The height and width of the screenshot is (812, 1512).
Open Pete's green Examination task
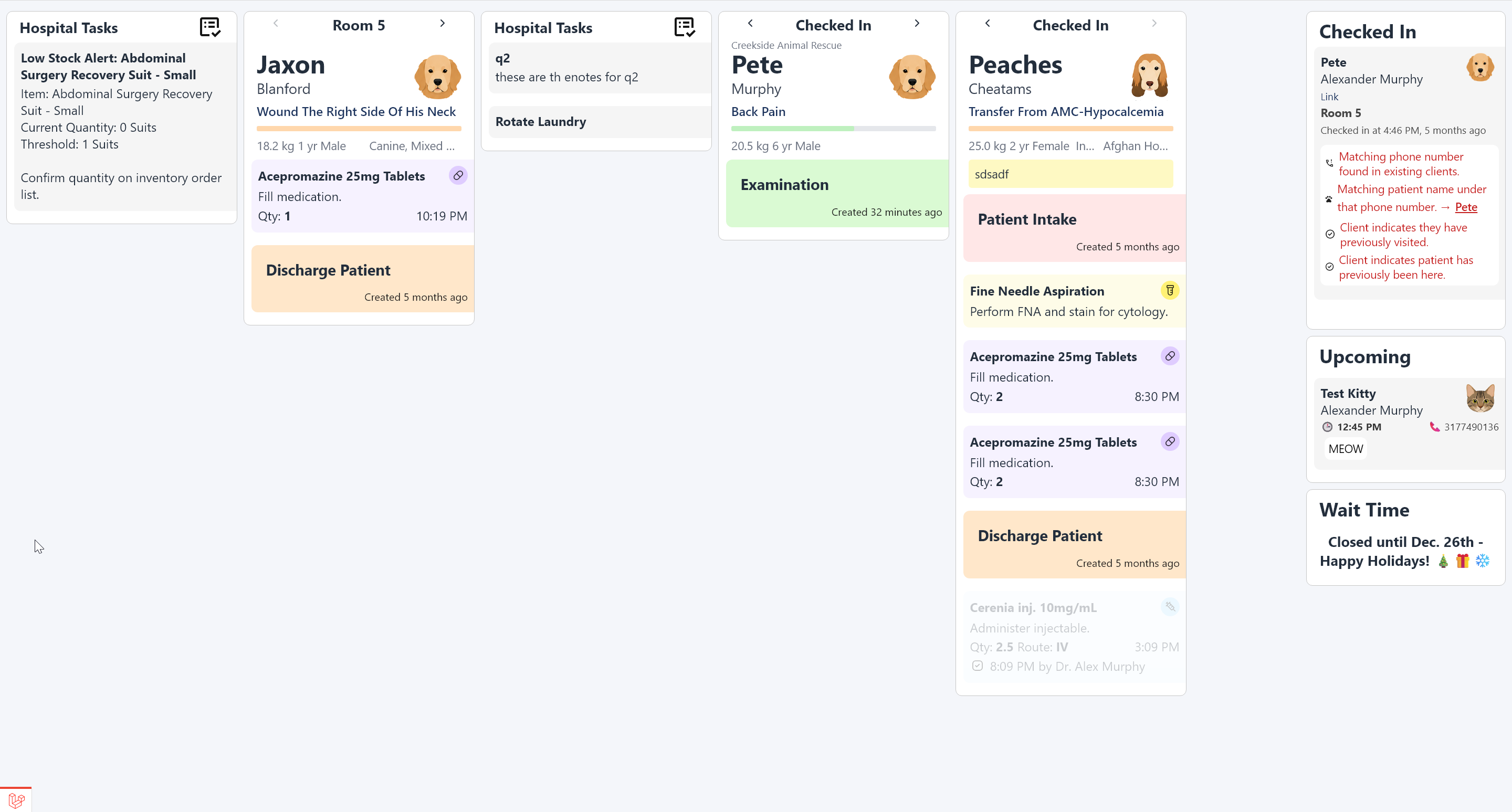837,194
